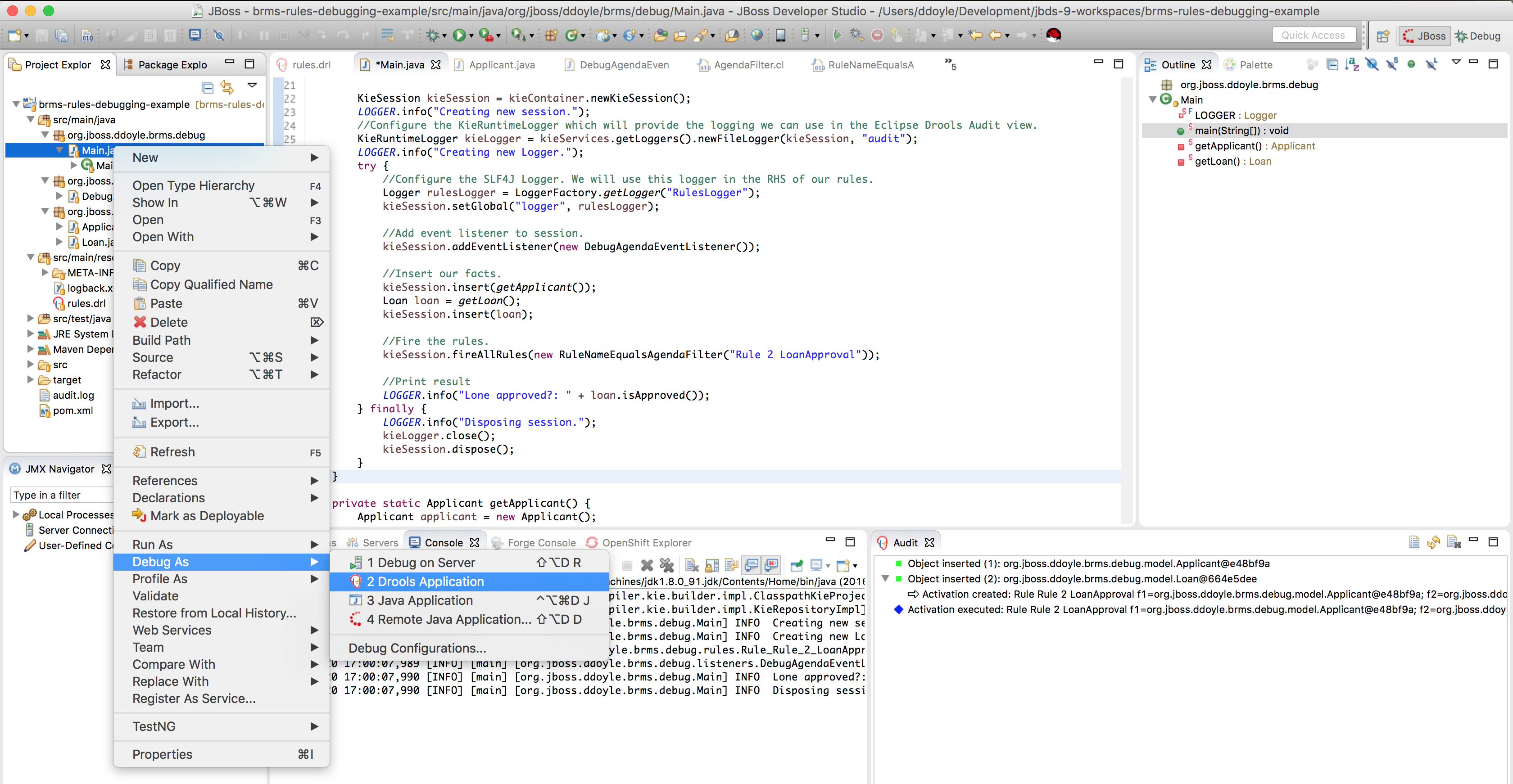Expand the target folder in tree

point(31,380)
